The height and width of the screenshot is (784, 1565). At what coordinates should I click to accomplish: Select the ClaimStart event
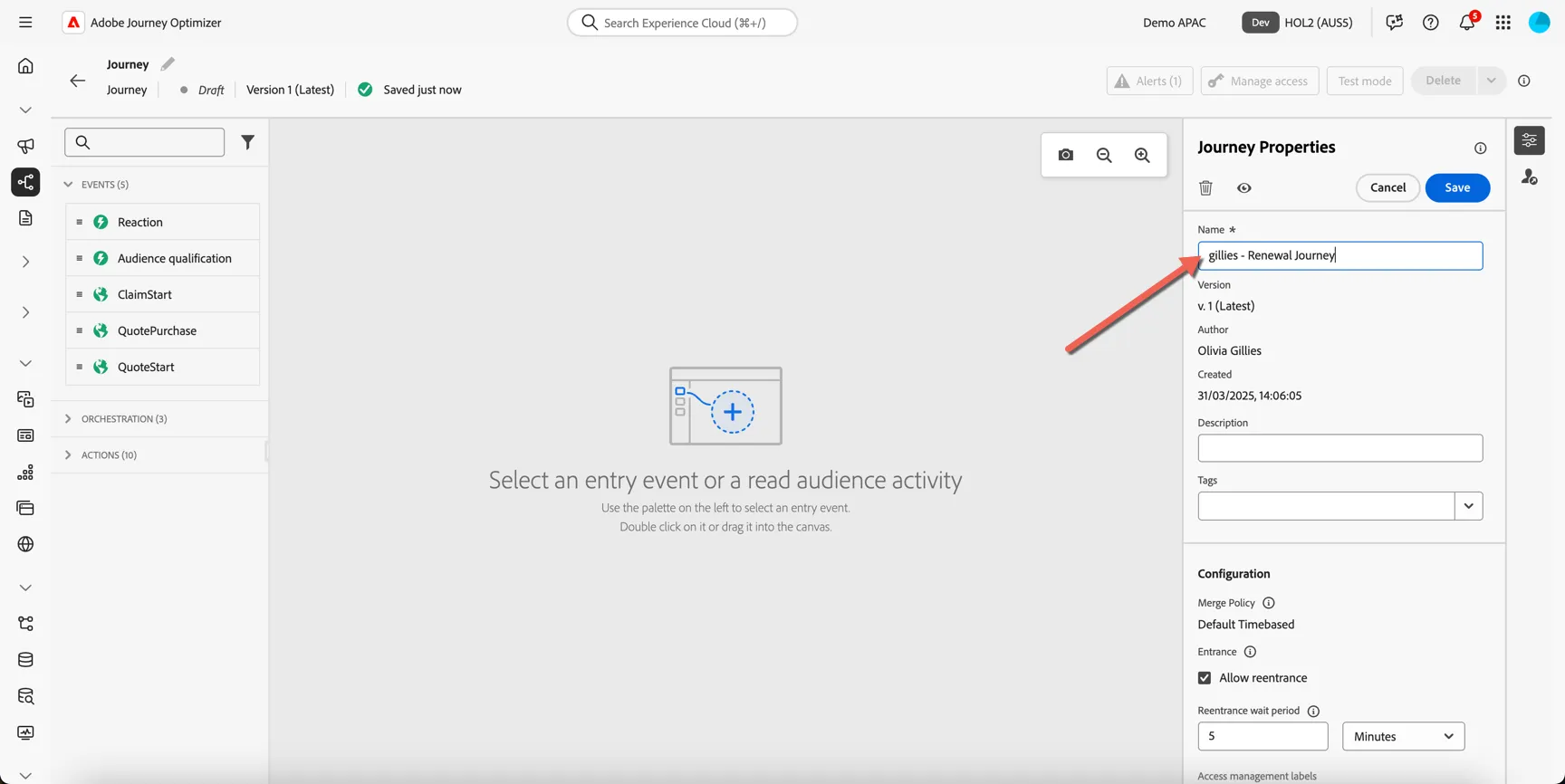162,294
